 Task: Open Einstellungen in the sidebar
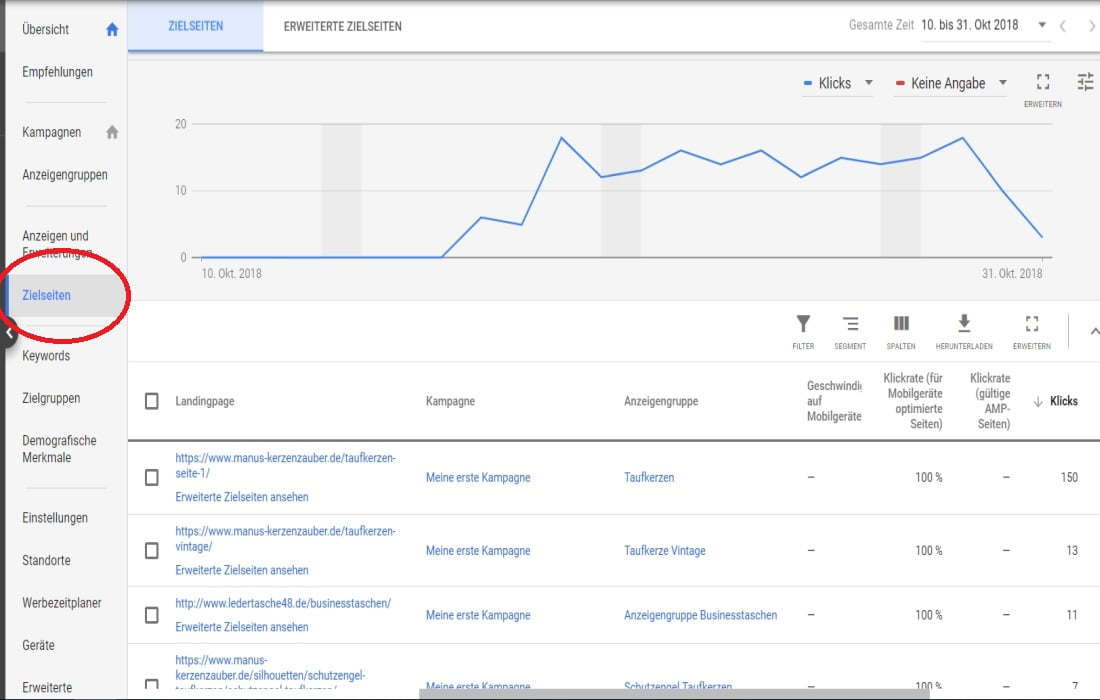[x=55, y=518]
